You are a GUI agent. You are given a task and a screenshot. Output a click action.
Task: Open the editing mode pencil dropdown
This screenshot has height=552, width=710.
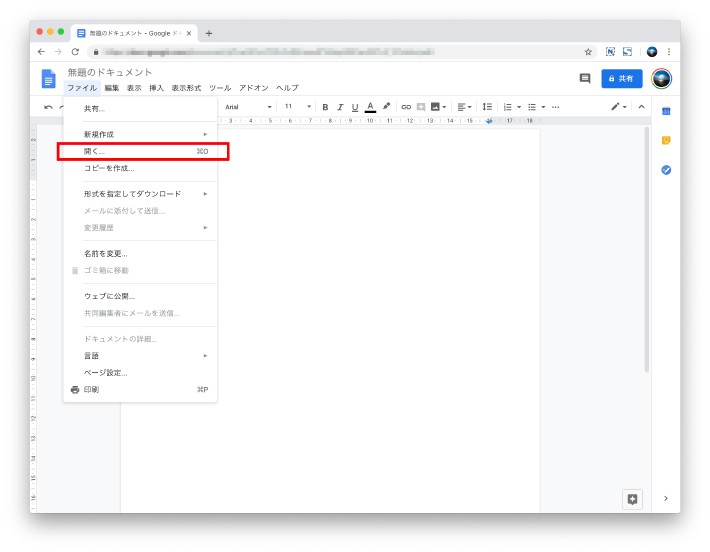coord(619,107)
